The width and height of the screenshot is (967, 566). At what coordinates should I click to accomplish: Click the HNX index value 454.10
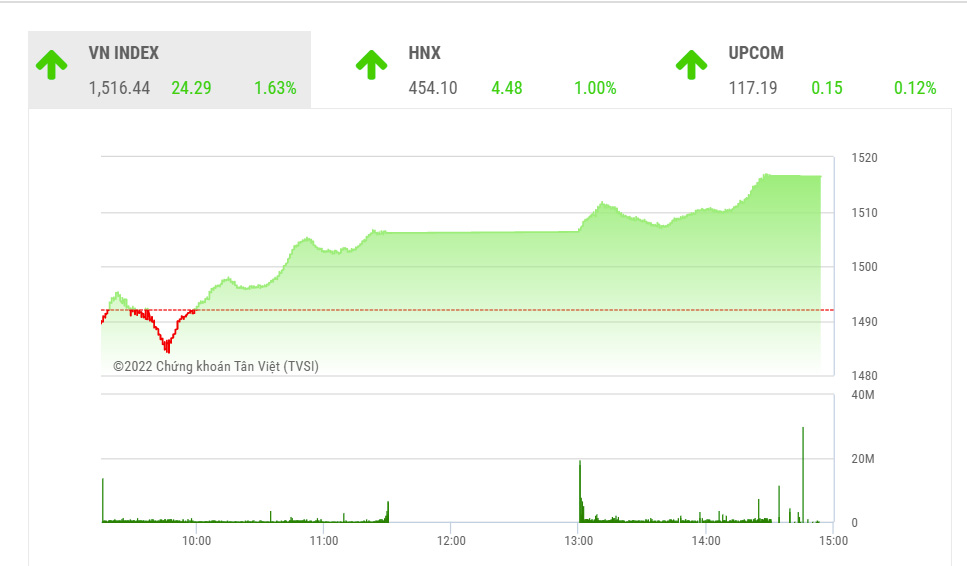tap(433, 88)
